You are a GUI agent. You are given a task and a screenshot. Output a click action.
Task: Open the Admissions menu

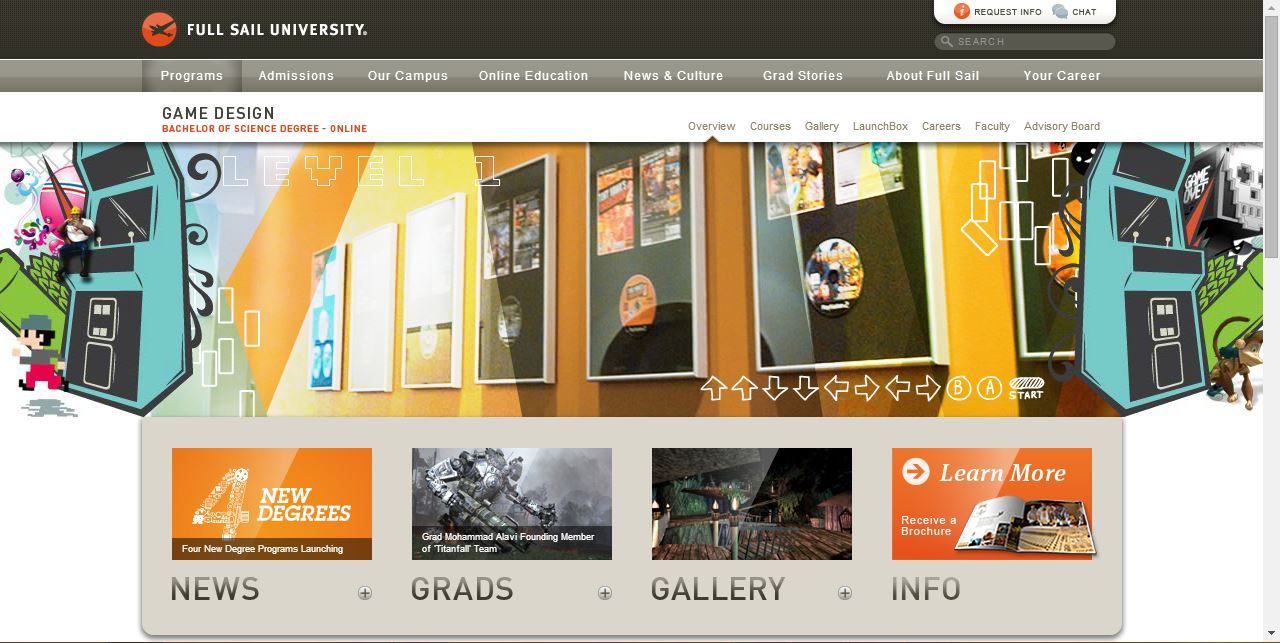coord(296,75)
